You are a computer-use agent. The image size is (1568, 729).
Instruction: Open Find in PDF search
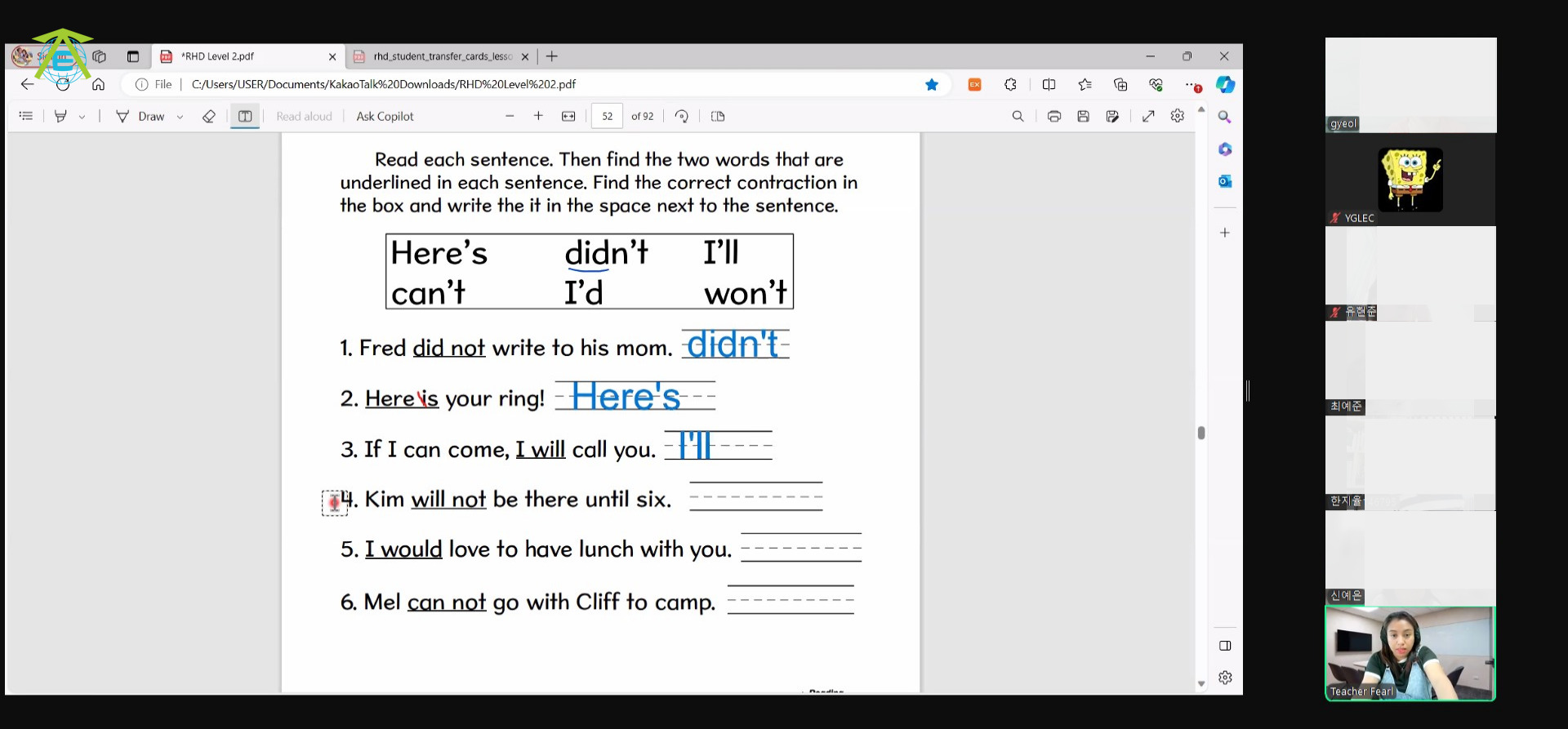[1018, 116]
